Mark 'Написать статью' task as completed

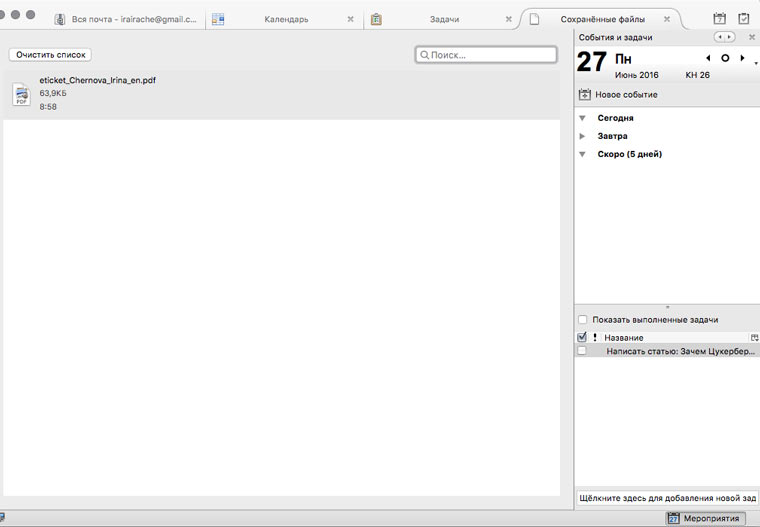[x=582, y=351]
